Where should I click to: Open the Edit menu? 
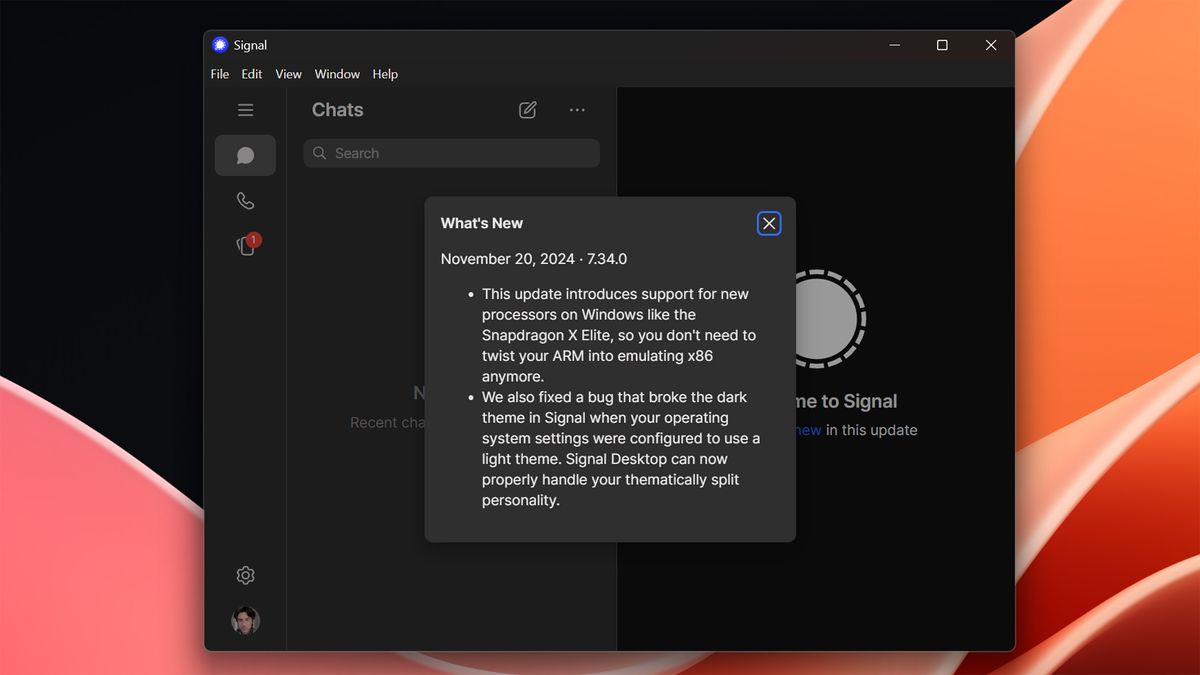tap(251, 74)
